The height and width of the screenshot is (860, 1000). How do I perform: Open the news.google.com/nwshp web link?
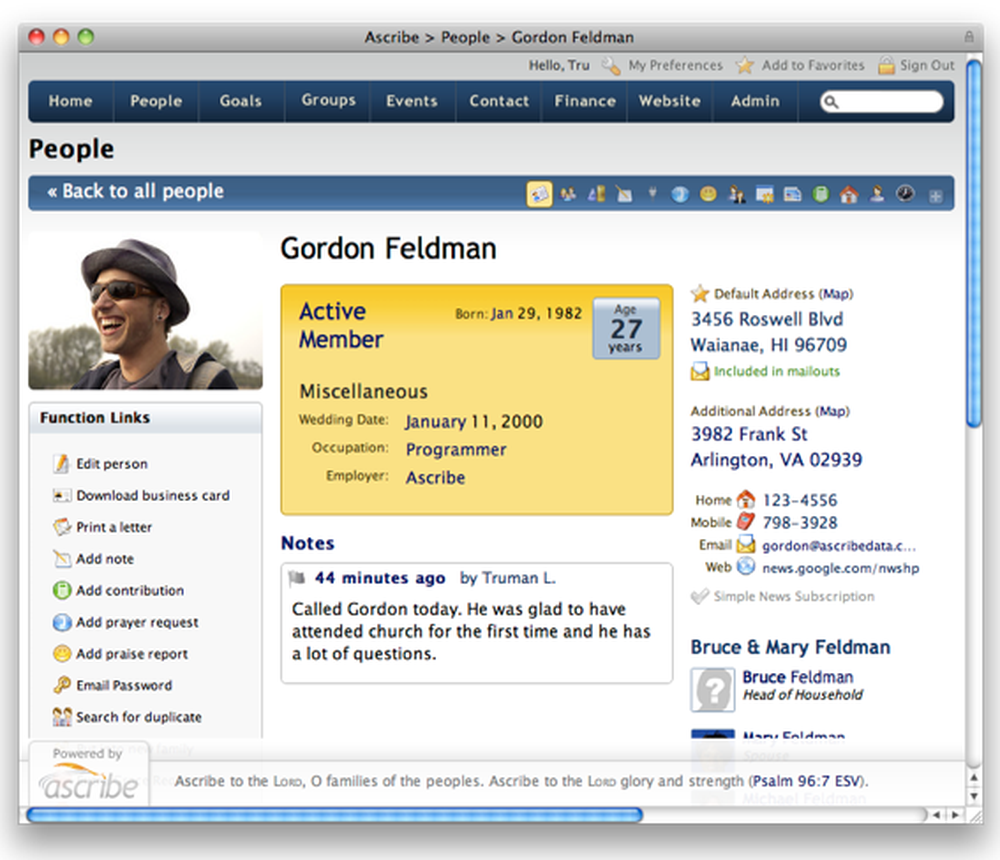pos(841,568)
